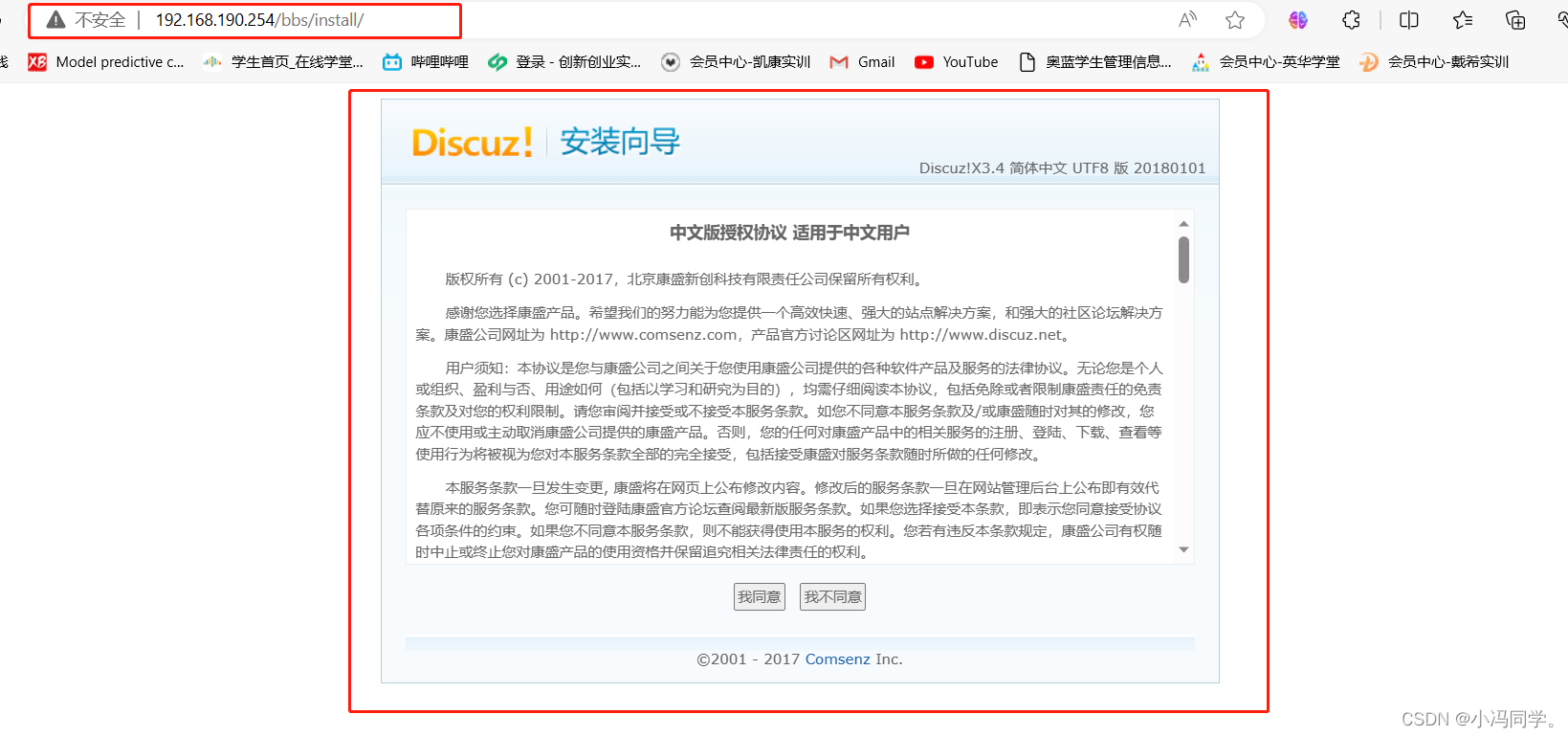Open 会员中心-戴希实训 bookmark

coord(1434,62)
